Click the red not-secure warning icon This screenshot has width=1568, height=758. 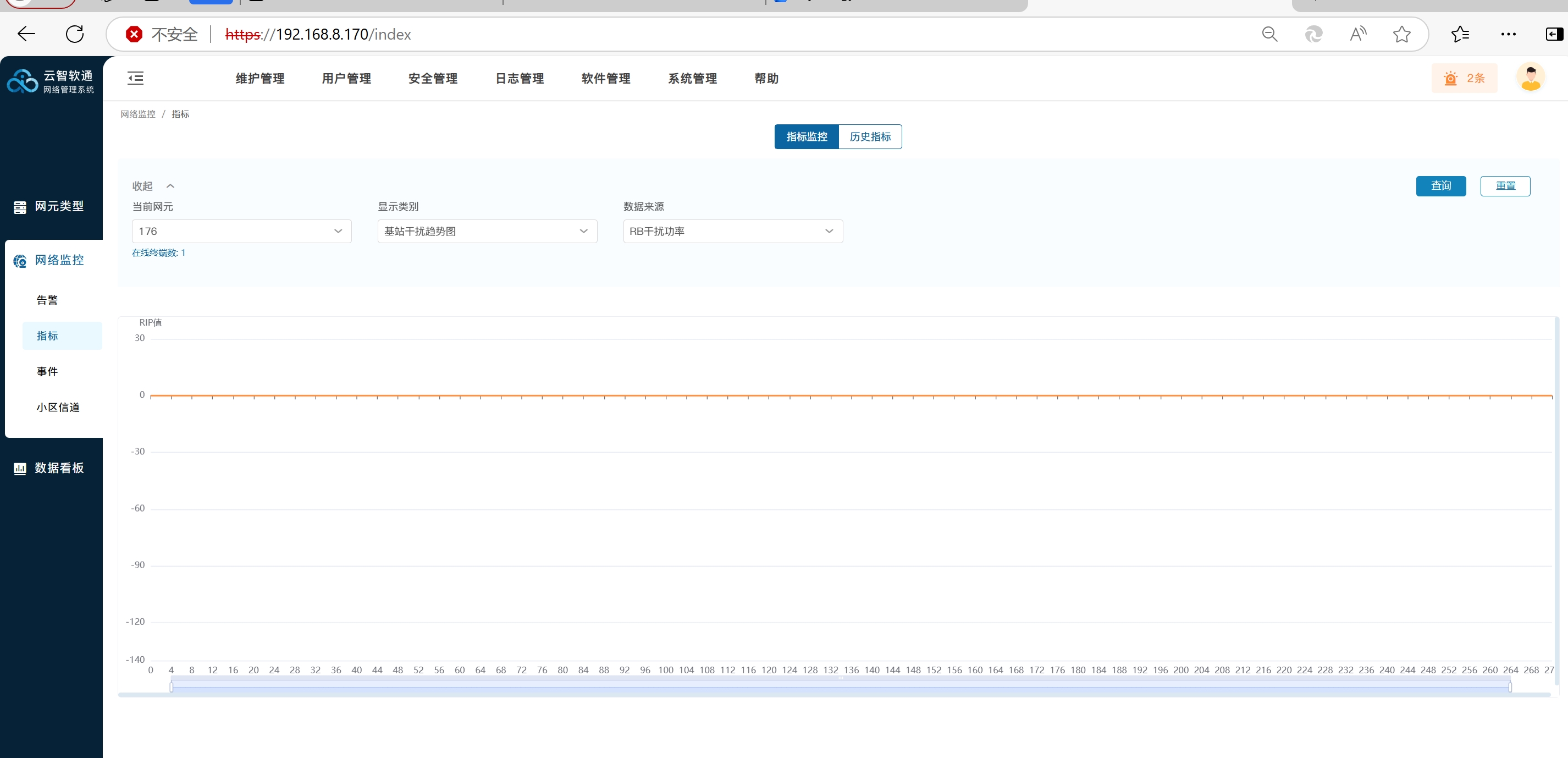click(134, 34)
